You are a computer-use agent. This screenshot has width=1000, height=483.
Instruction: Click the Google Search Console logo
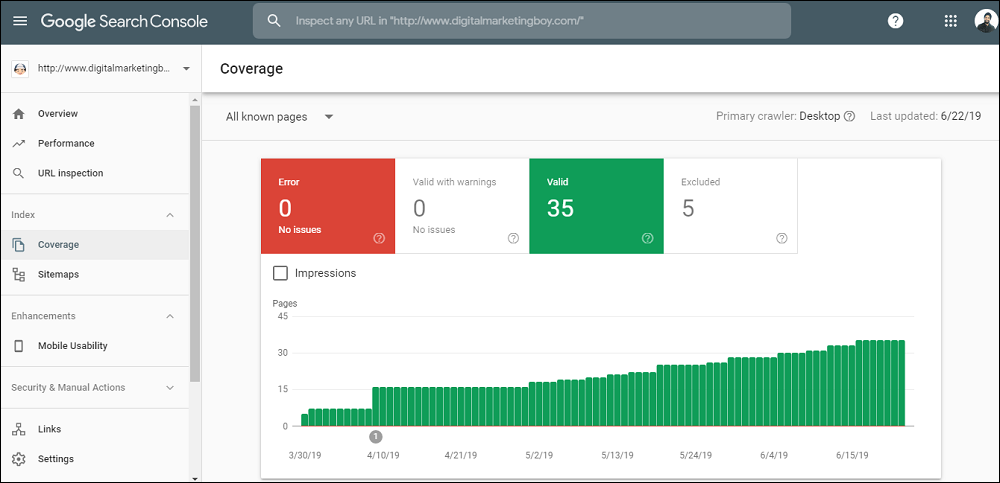[124, 21]
